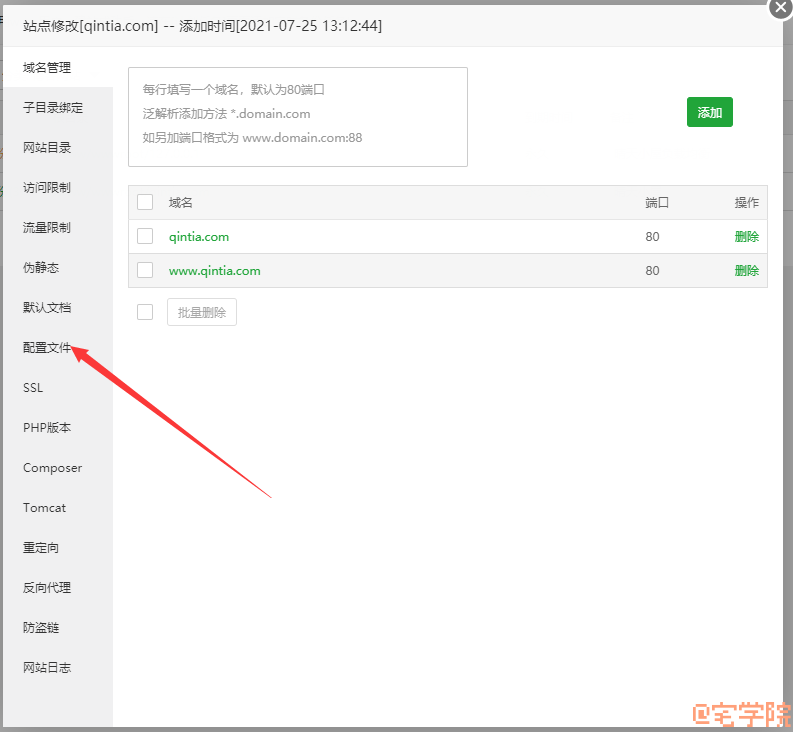Screen dimensions: 793x732
Task: Open the SSL tab
Action: coord(33,388)
